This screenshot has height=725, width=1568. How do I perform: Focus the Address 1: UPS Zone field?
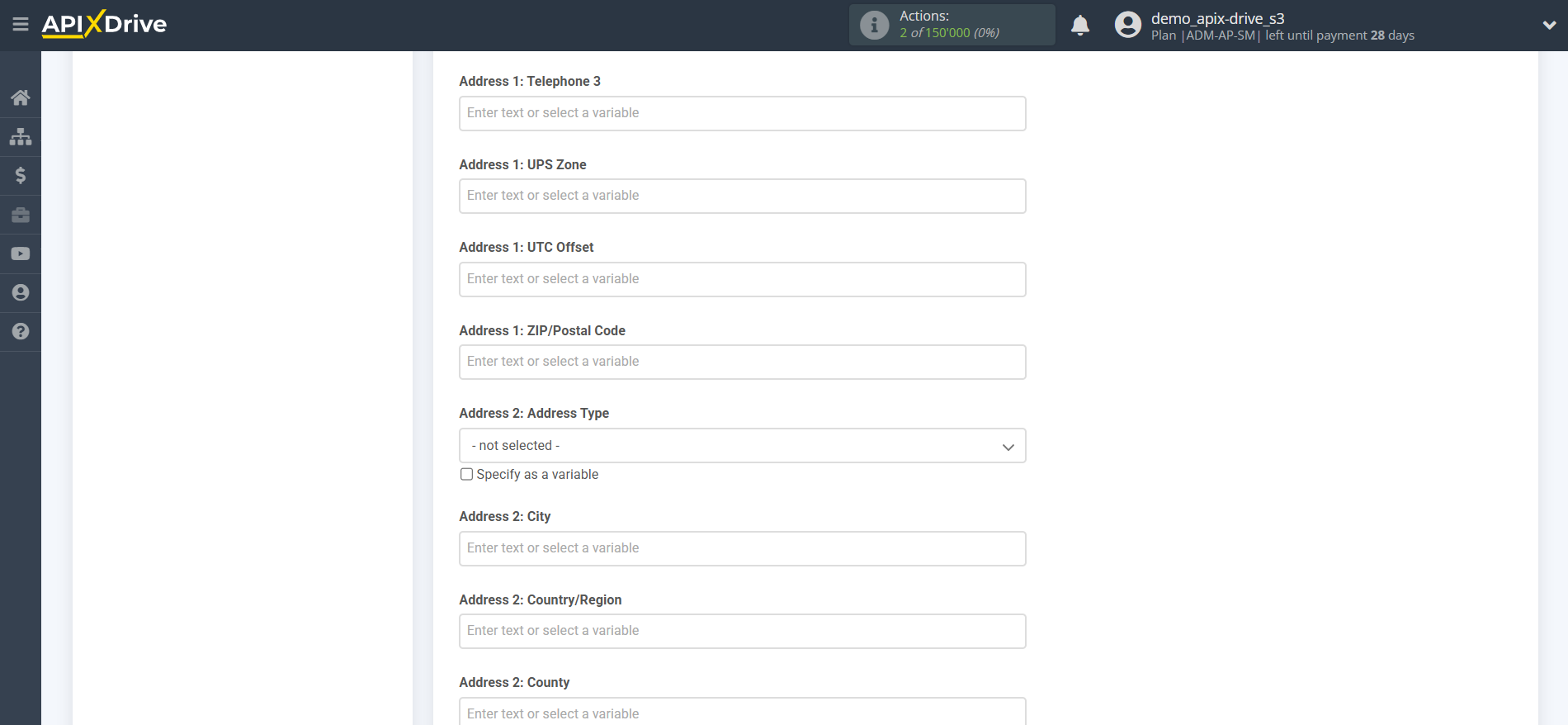tap(742, 196)
